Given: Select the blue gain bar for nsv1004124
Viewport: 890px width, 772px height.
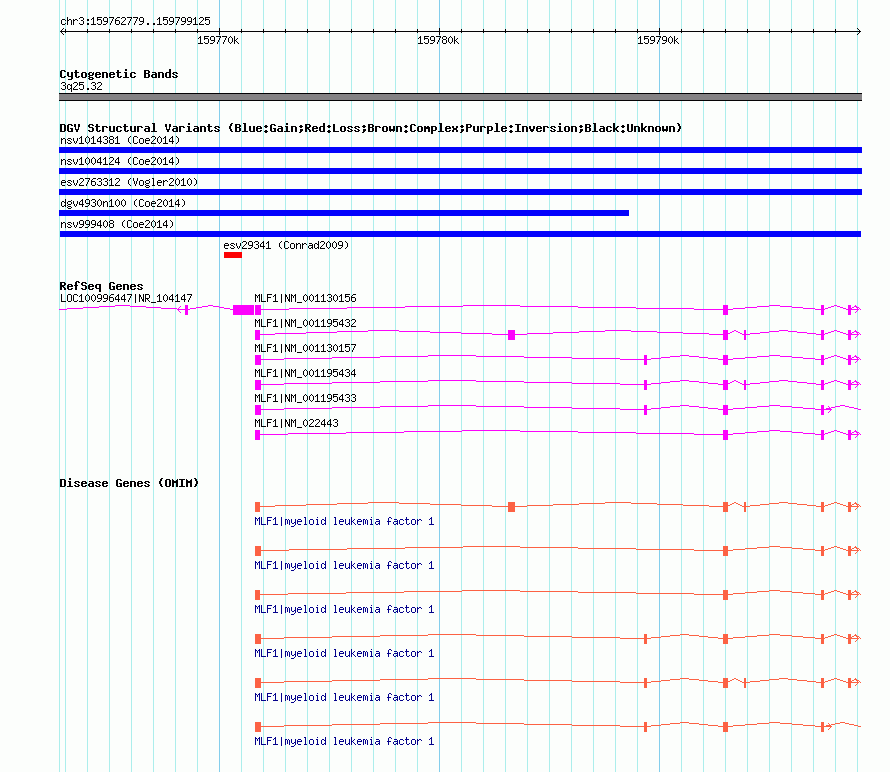Looking at the screenshot, I should [460, 171].
